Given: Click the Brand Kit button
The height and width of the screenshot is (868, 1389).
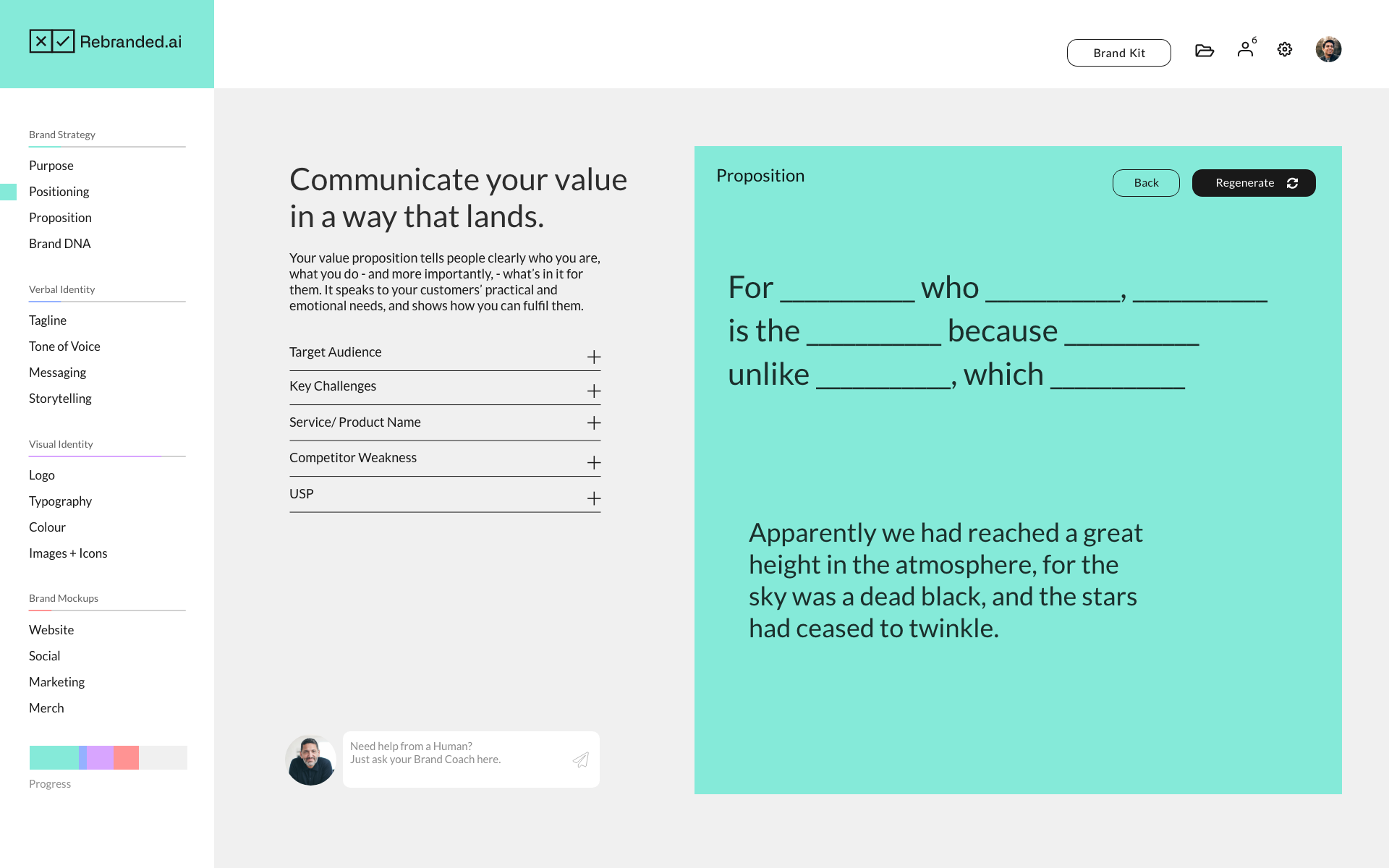Looking at the screenshot, I should pos(1119,53).
